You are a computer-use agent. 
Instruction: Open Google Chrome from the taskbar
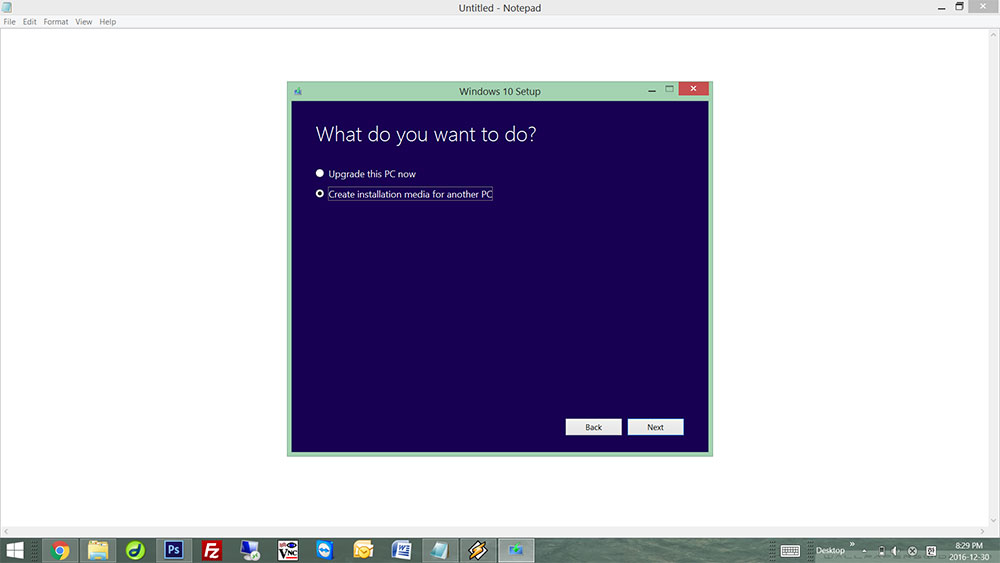point(60,550)
